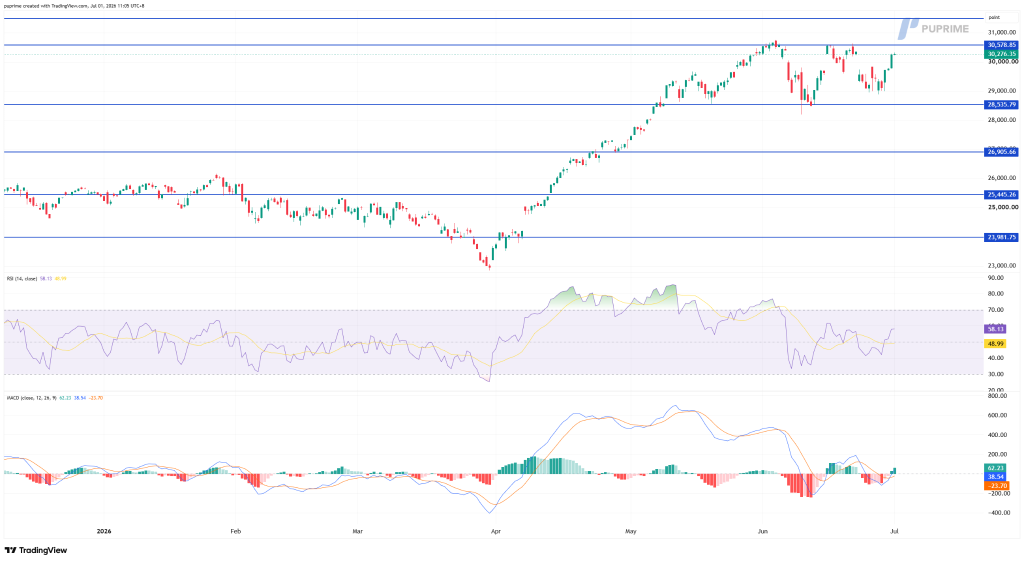
Task: Click the 26,905.66 horizontal line price label
Action: tap(1001, 152)
